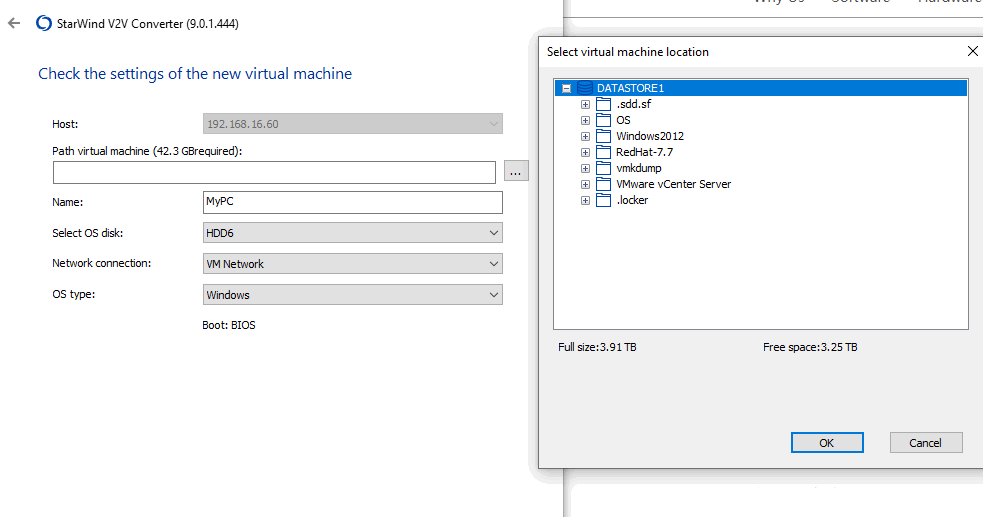The image size is (983, 517).
Task: Click the folder icon next to OS
Action: (x=603, y=120)
